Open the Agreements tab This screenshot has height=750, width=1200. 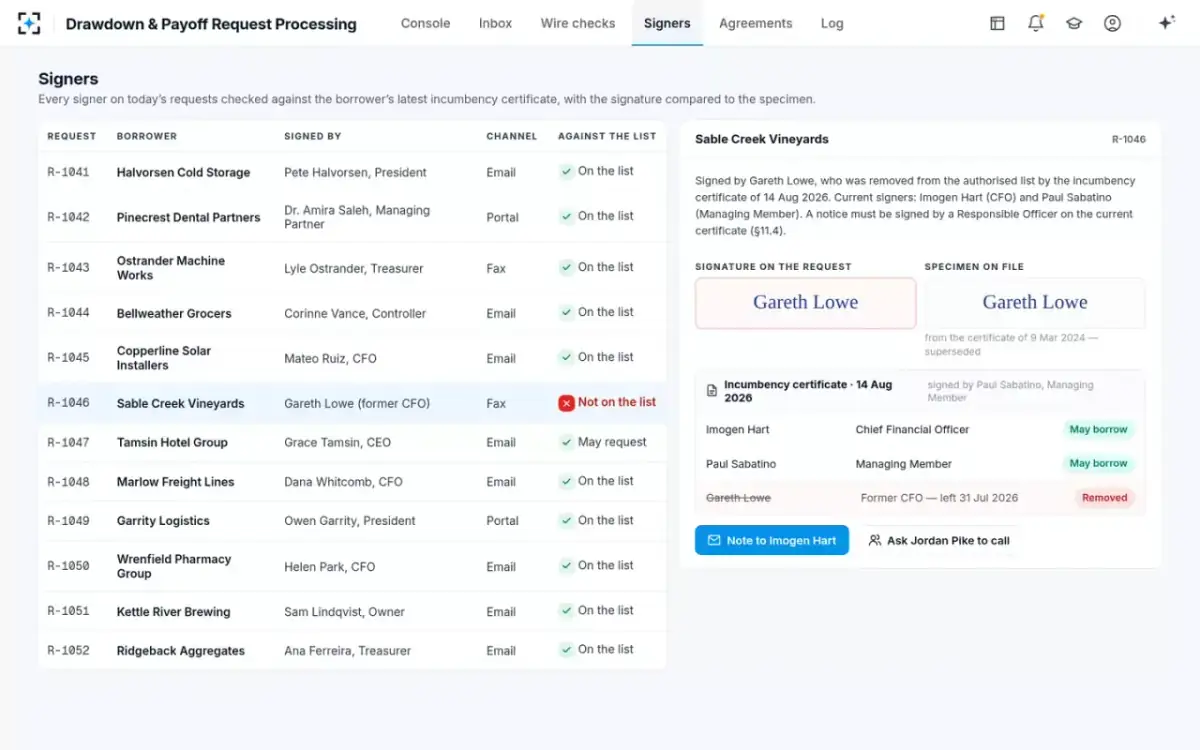pyautogui.click(x=755, y=23)
